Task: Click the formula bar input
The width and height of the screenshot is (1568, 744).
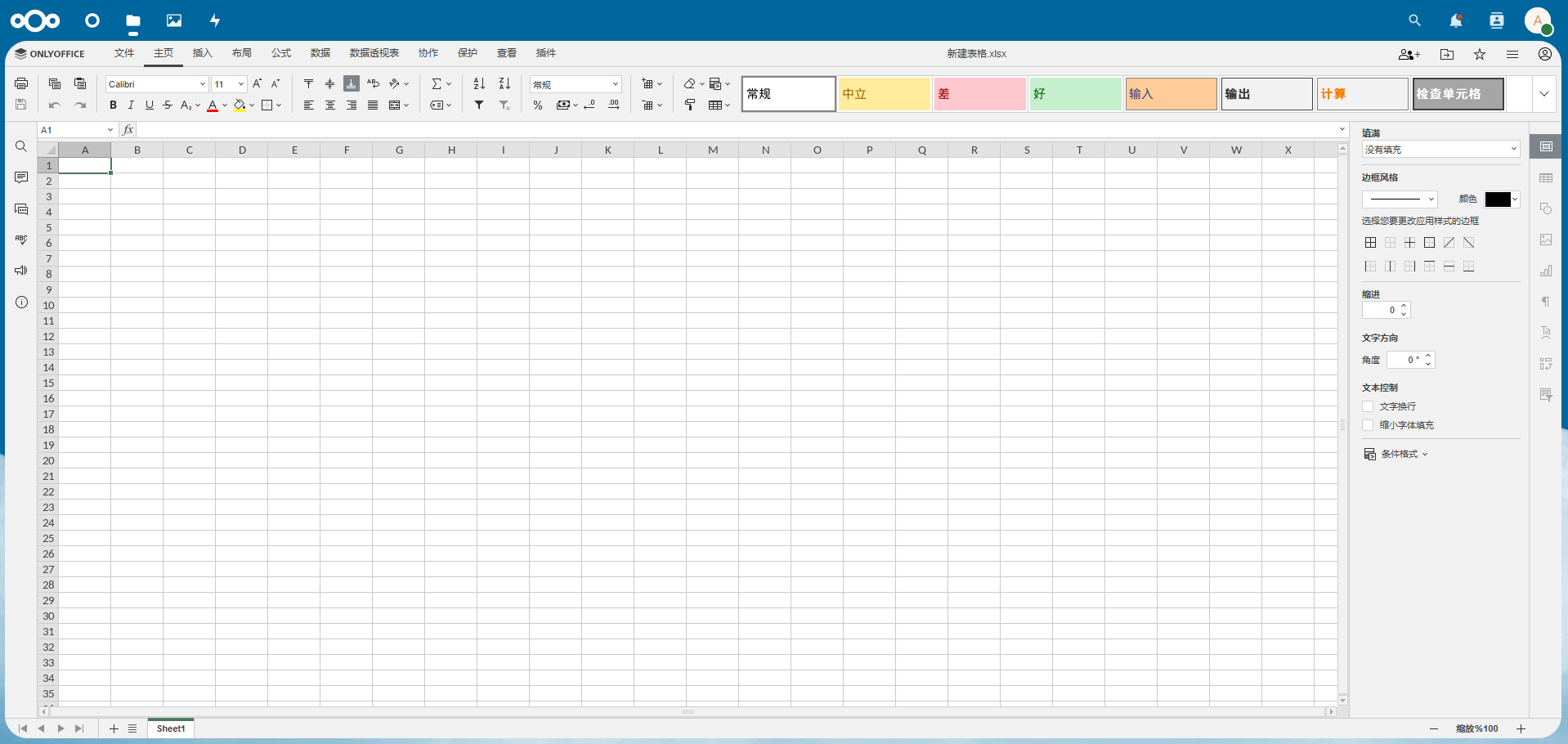Action: pyautogui.click(x=736, y=130)
